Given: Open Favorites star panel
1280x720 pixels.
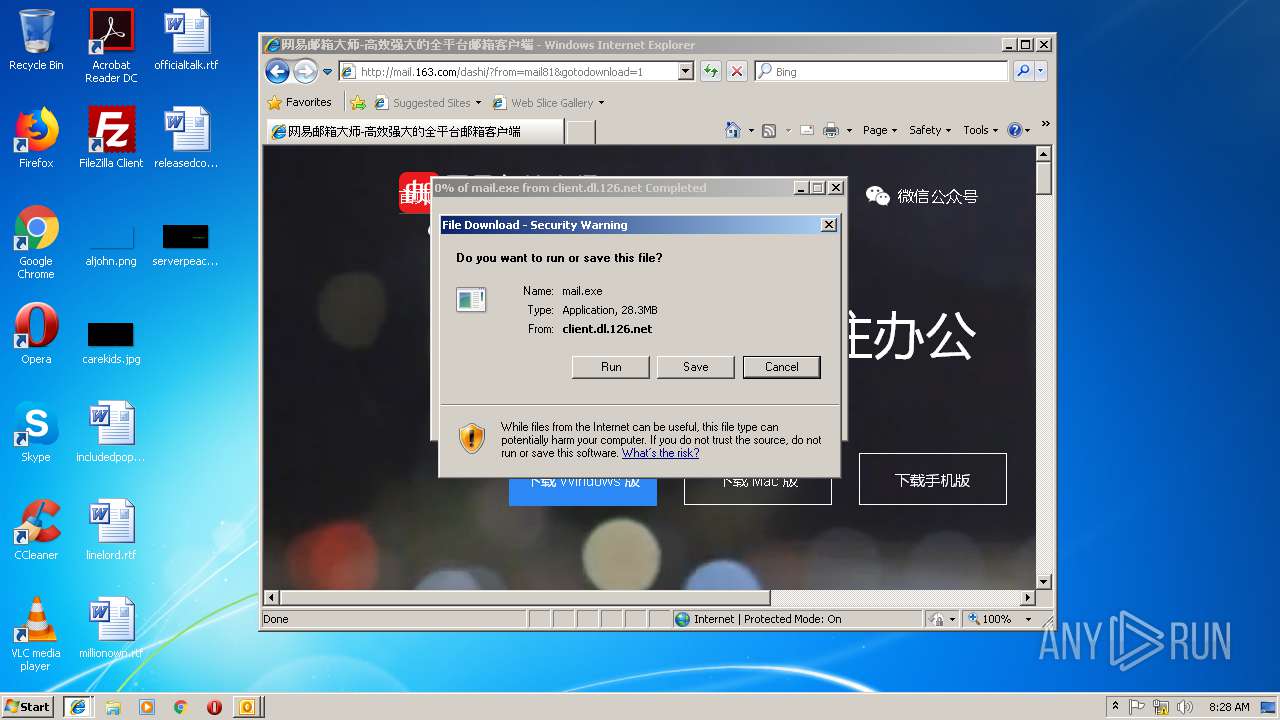Looking at the screenshot, I should (x=299, y=102).
